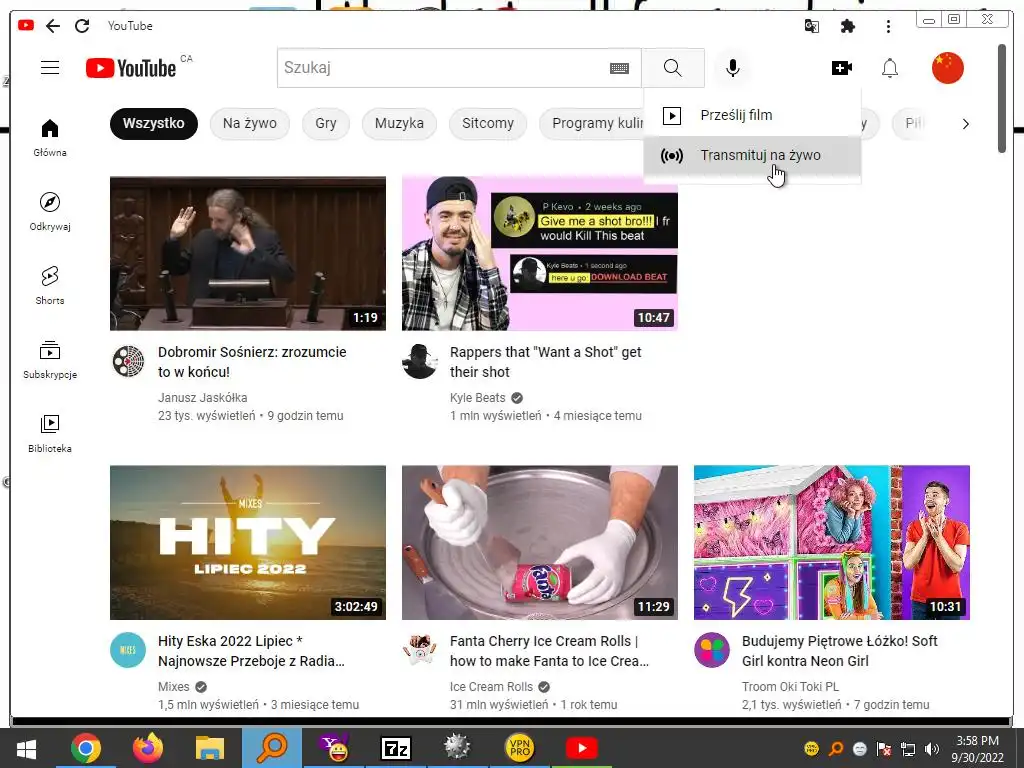Select Transmituj na żywo menu entry

tap(752, 155)
